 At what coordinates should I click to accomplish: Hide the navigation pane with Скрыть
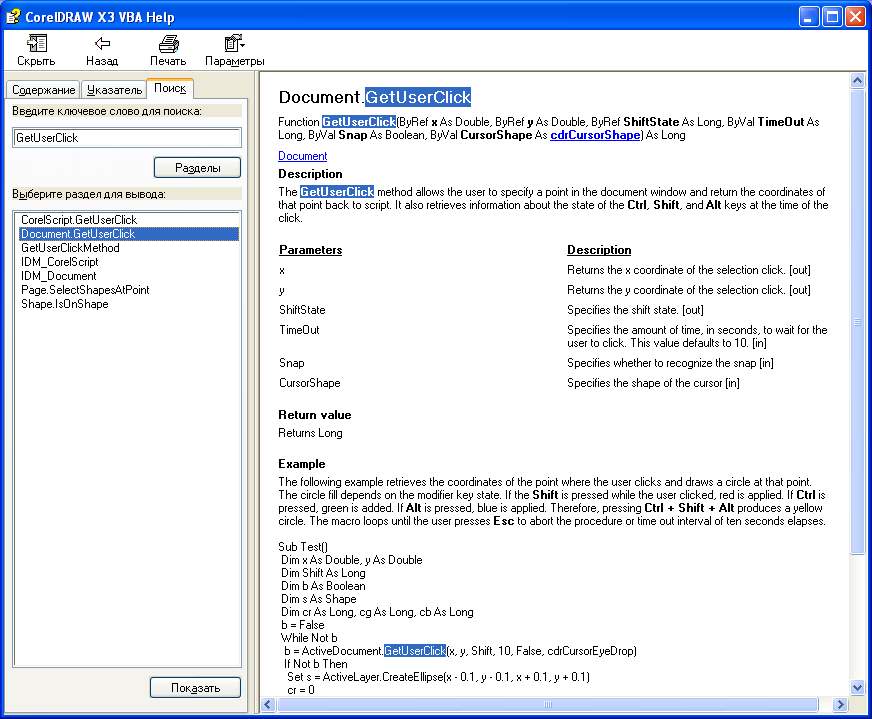pyautogui.click(x=36, y=50)
